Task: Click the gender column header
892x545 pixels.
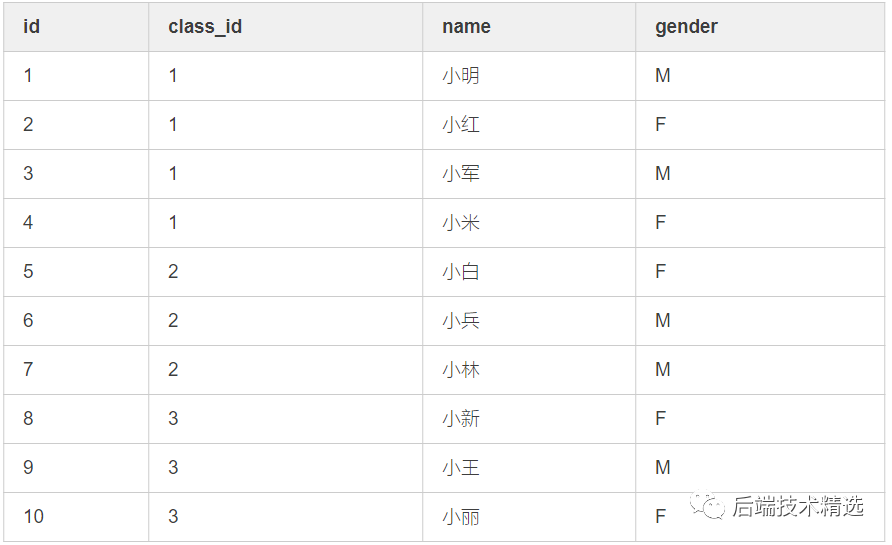Action: coord(686,27)
